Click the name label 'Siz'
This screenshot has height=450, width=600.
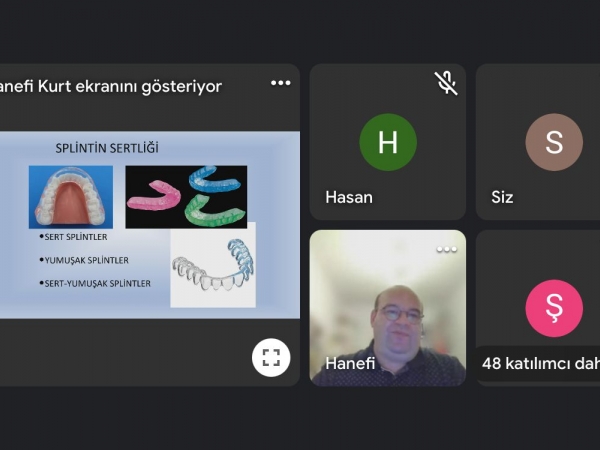tap(502, 197)
